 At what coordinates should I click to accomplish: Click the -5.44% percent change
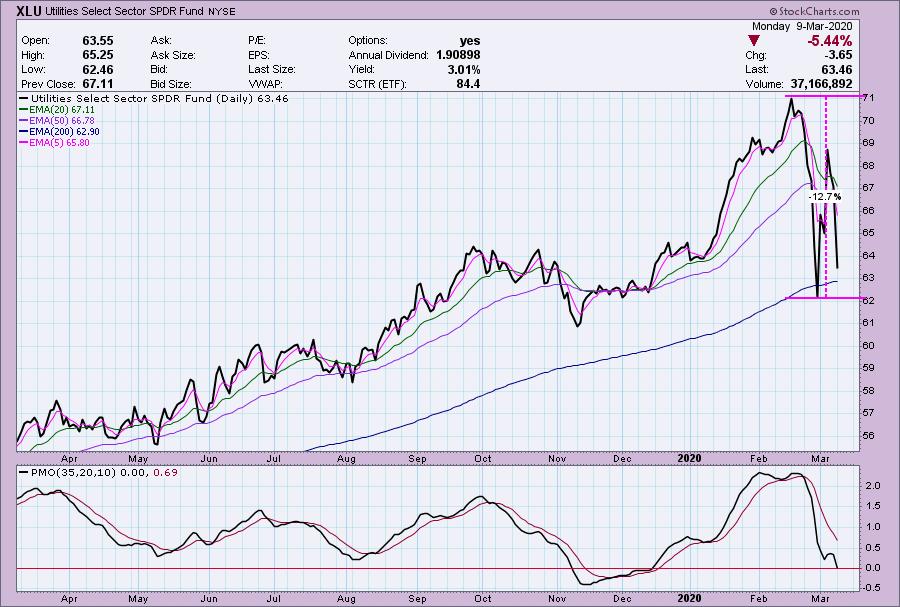829,41
